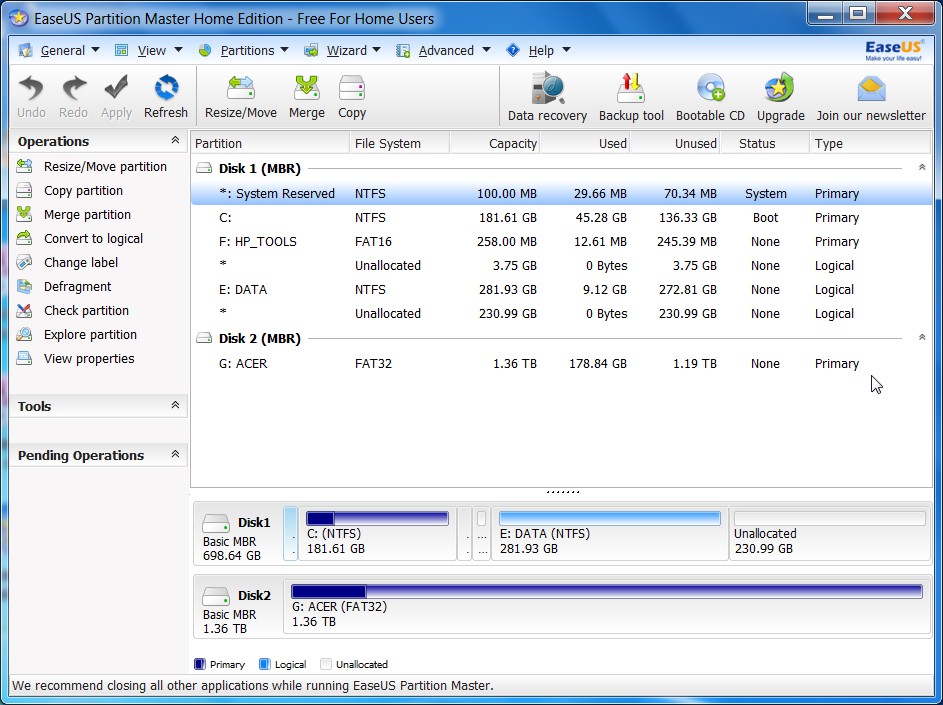Enable the Unallocated legend checkbox
Screen dimensions: 943x705
325,663
